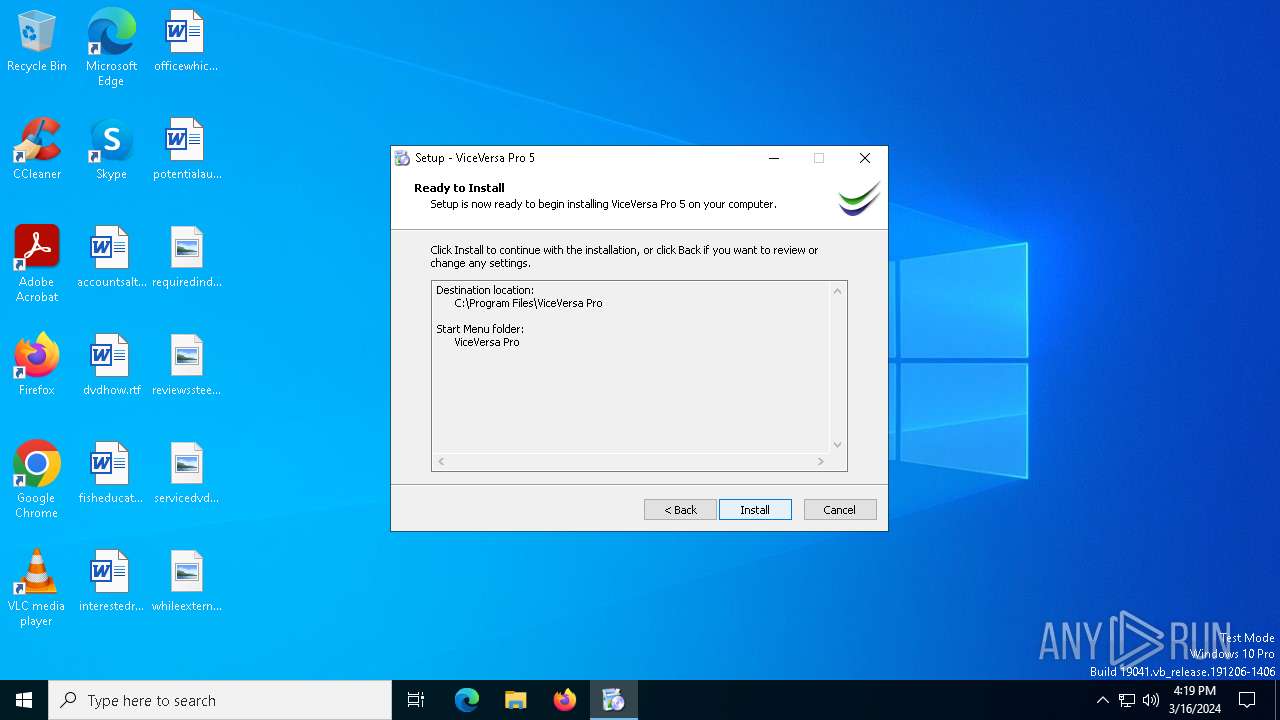Close the setup window

pos(865,158)
